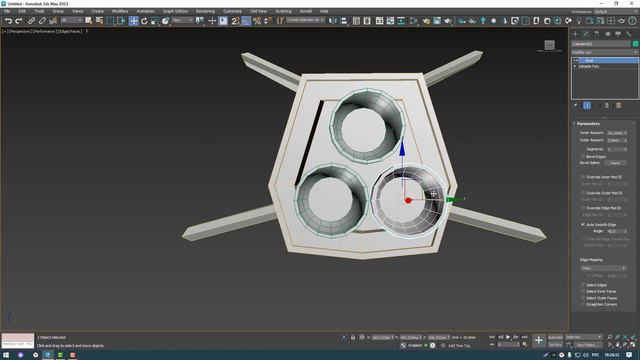The image size is (640, 360).
Task: Activate the Unlink Selection tool
Action: point(42,21)
